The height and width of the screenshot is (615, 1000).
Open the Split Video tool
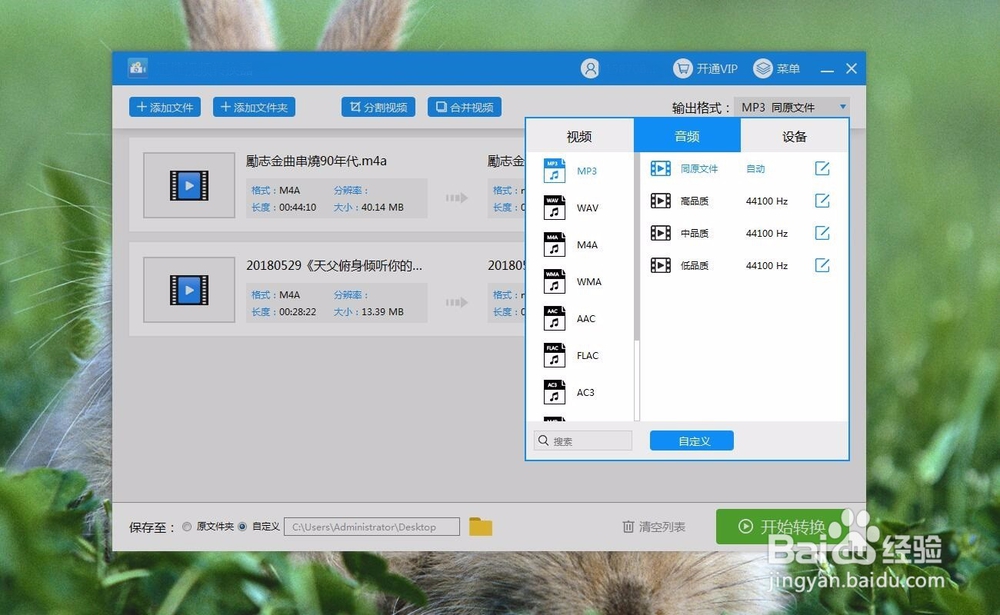[377, 107]
